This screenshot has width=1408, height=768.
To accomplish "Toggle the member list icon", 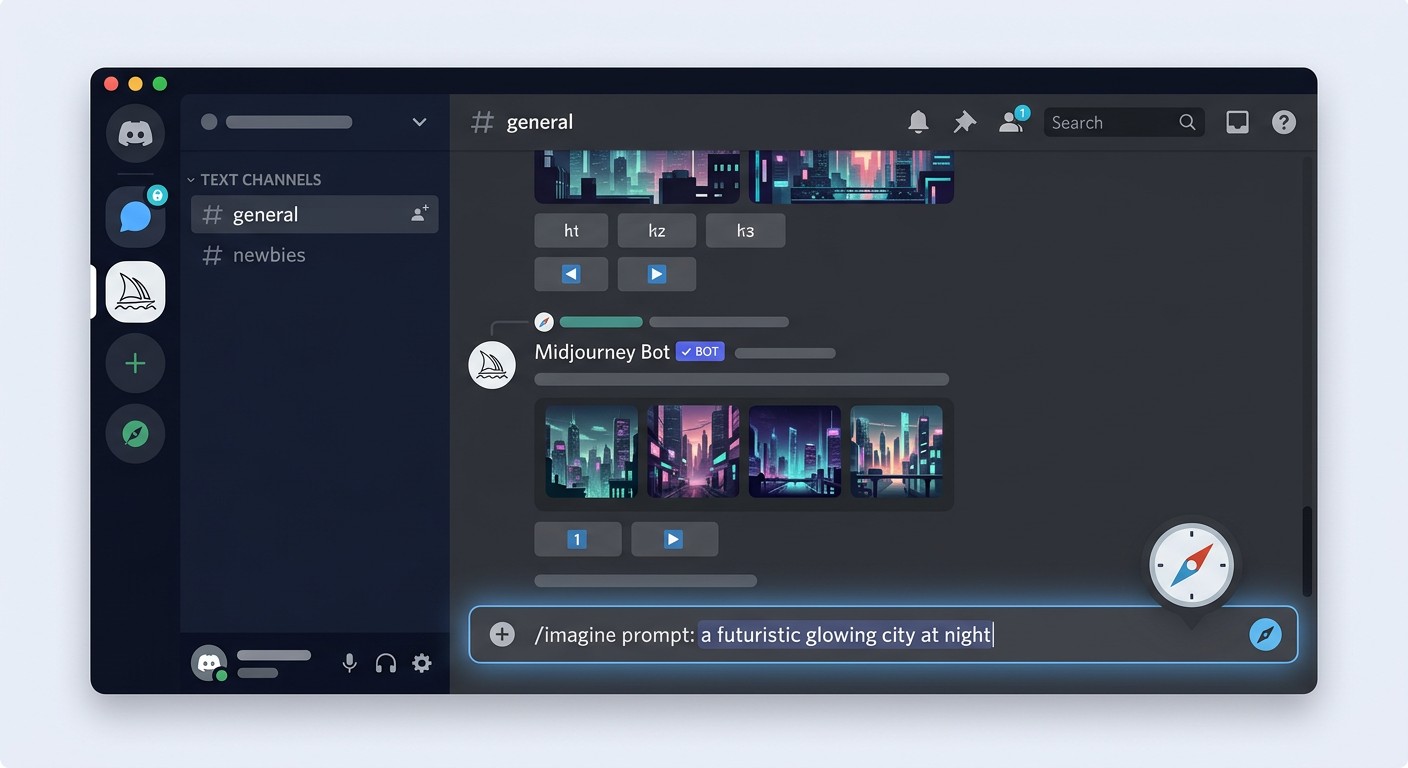I will [x=1012, y=121].
